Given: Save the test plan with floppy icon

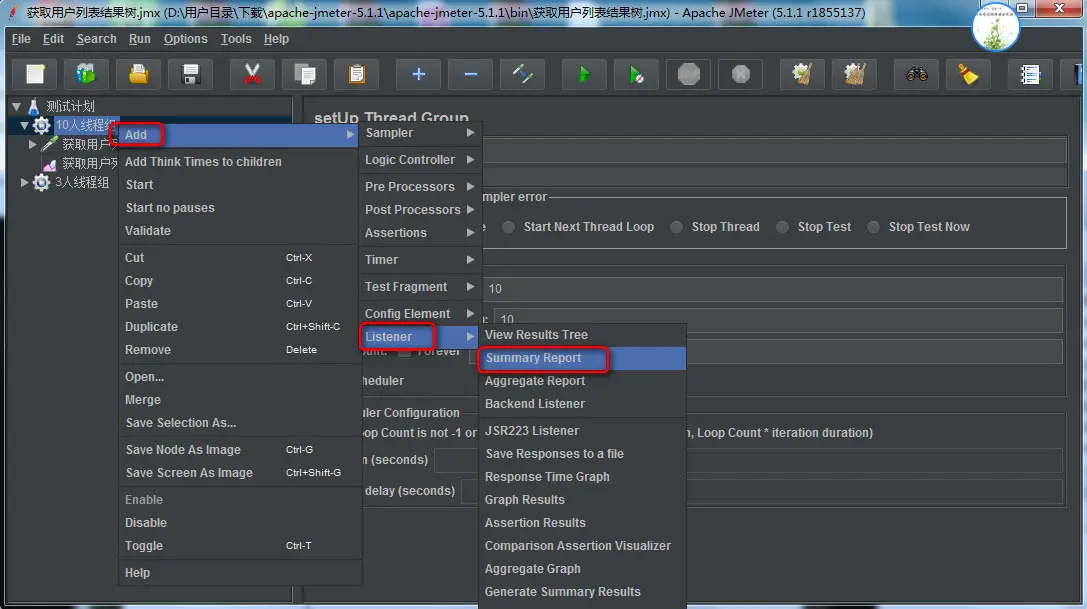Looking at the screenshot, I should click(x=191, y=74).
